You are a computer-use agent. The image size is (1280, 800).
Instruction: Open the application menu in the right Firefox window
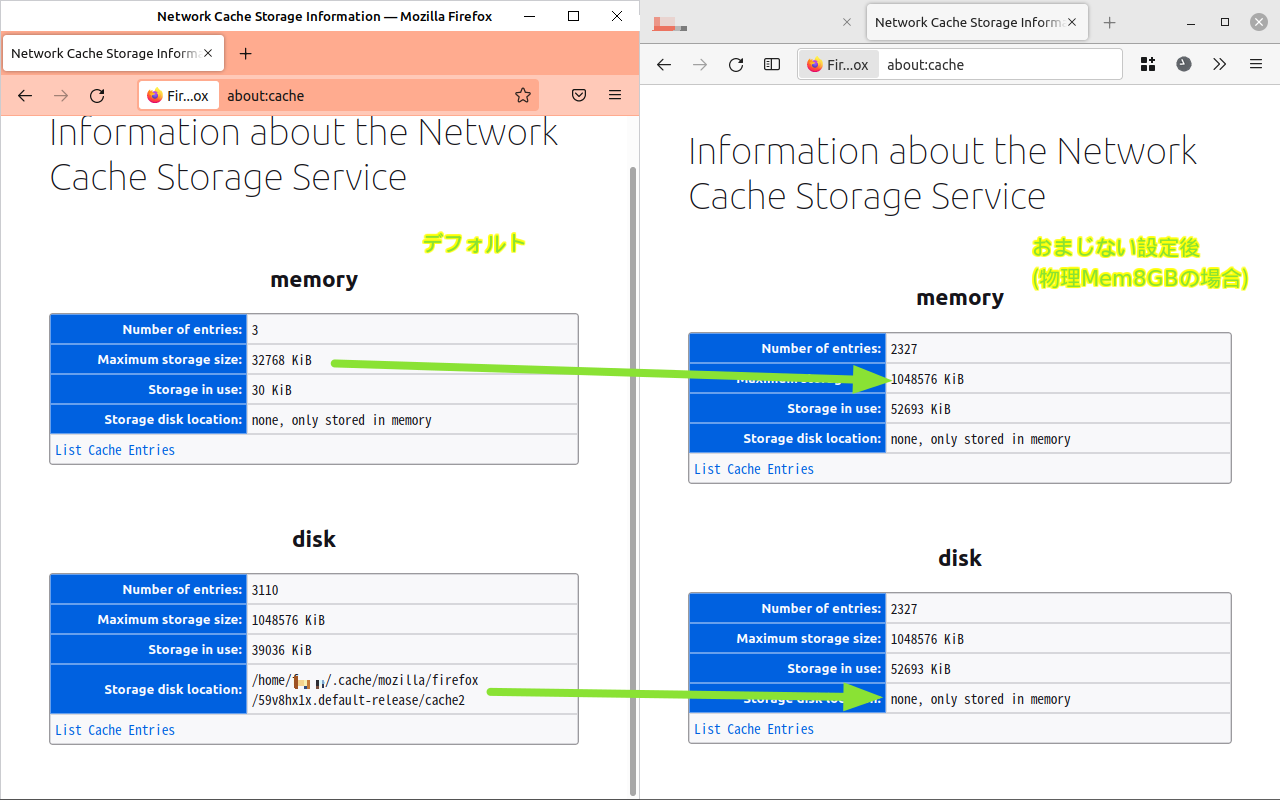[1256, 64]
